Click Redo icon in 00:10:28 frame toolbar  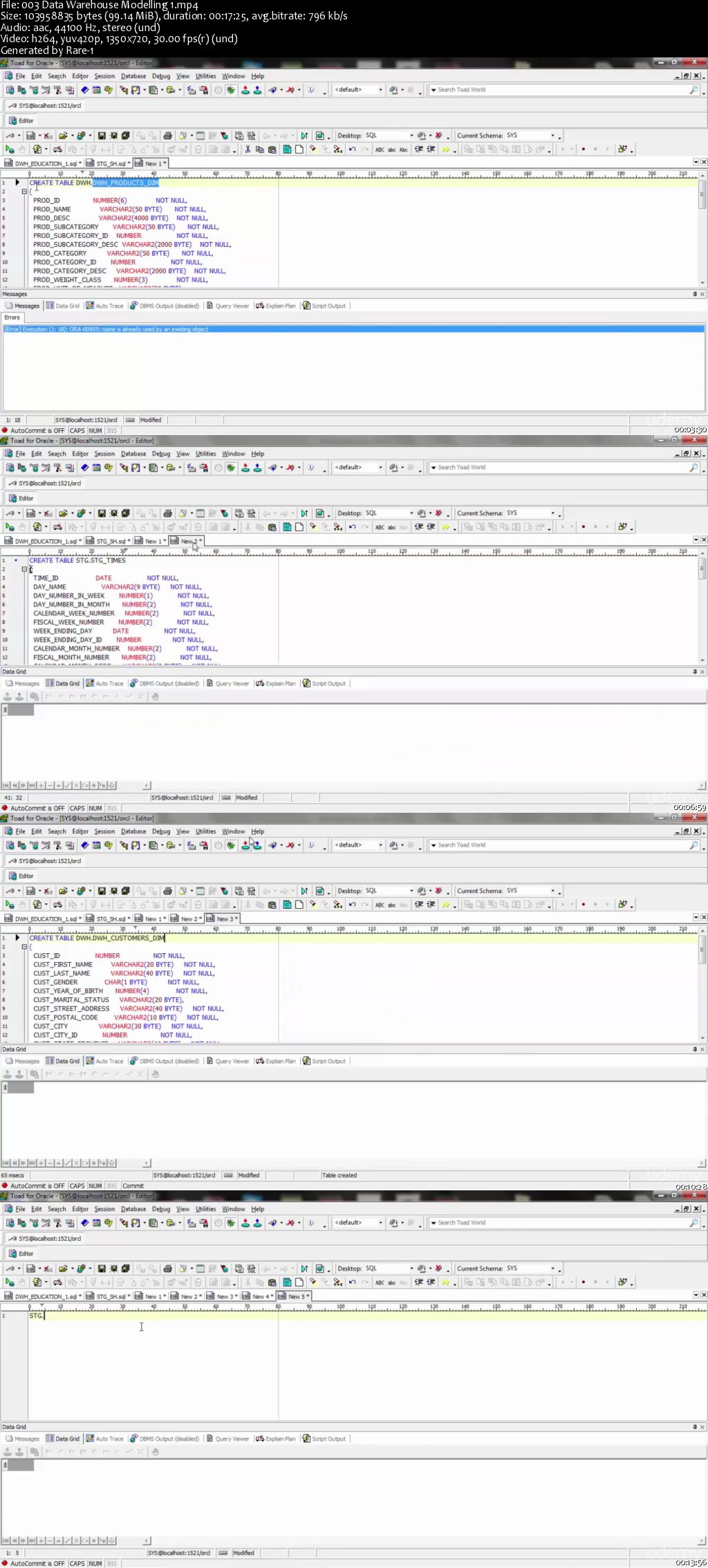tap(364, 904)
